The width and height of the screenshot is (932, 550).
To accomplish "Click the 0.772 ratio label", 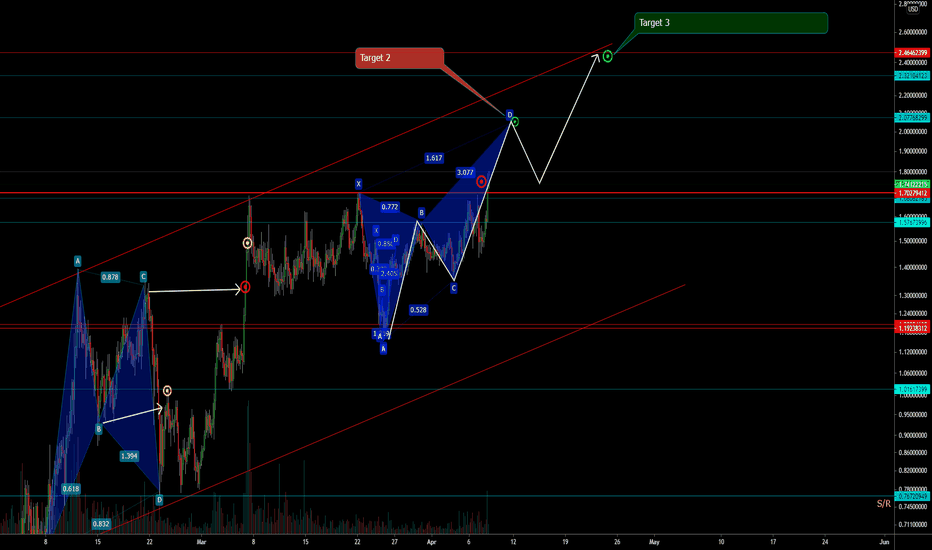I will (x=390, y=207).
